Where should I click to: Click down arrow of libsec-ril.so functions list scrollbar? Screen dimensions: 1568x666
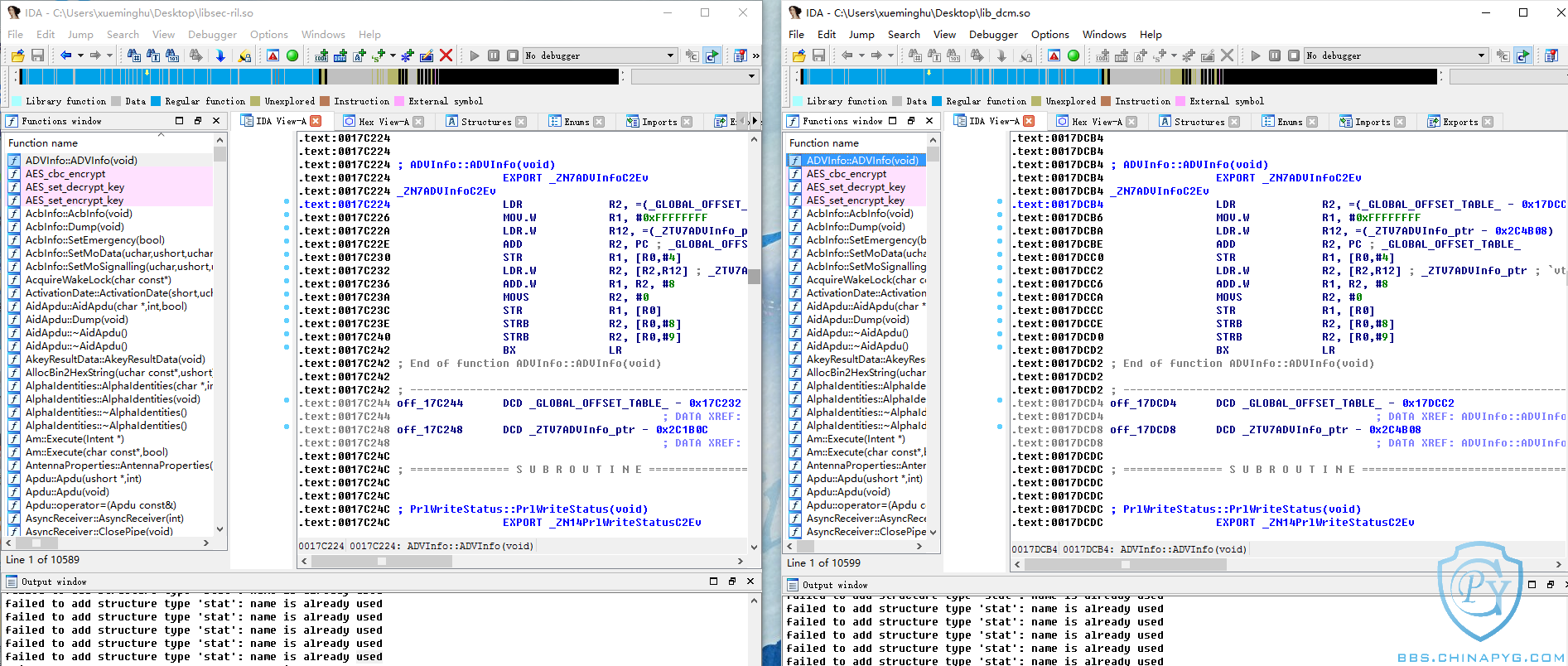220,528
